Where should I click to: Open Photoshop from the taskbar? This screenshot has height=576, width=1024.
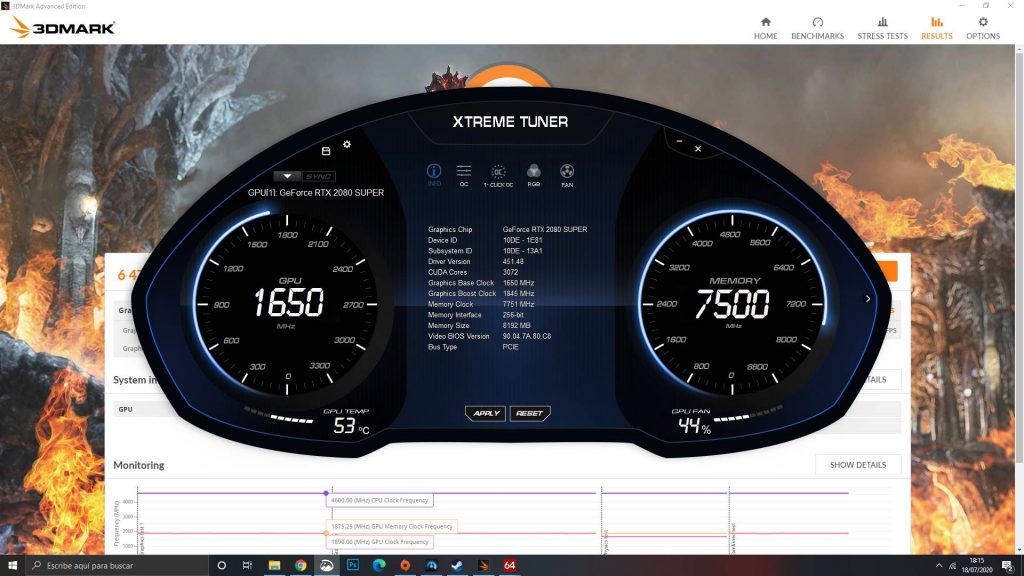pyautogui.click(x=353, y=566)
